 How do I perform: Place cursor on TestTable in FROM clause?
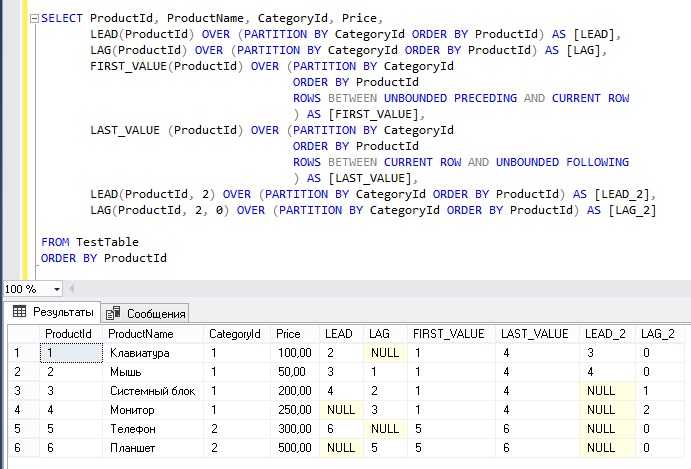[x=107, y=242]
